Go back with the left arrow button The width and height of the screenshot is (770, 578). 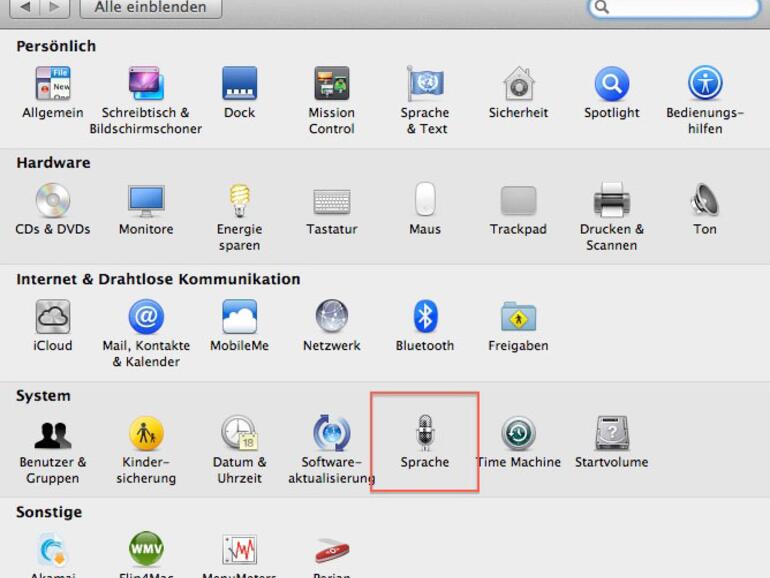[24, 8]
